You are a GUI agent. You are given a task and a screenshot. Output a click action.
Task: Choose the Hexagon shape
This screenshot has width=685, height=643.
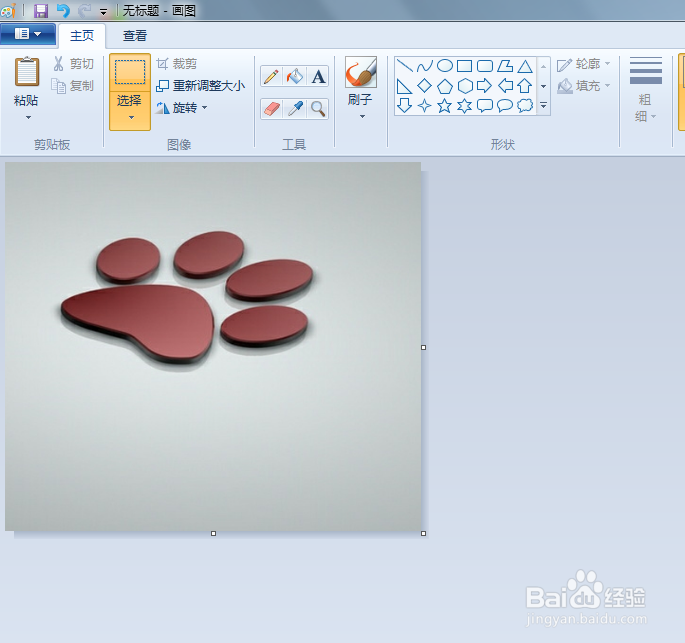465,86
